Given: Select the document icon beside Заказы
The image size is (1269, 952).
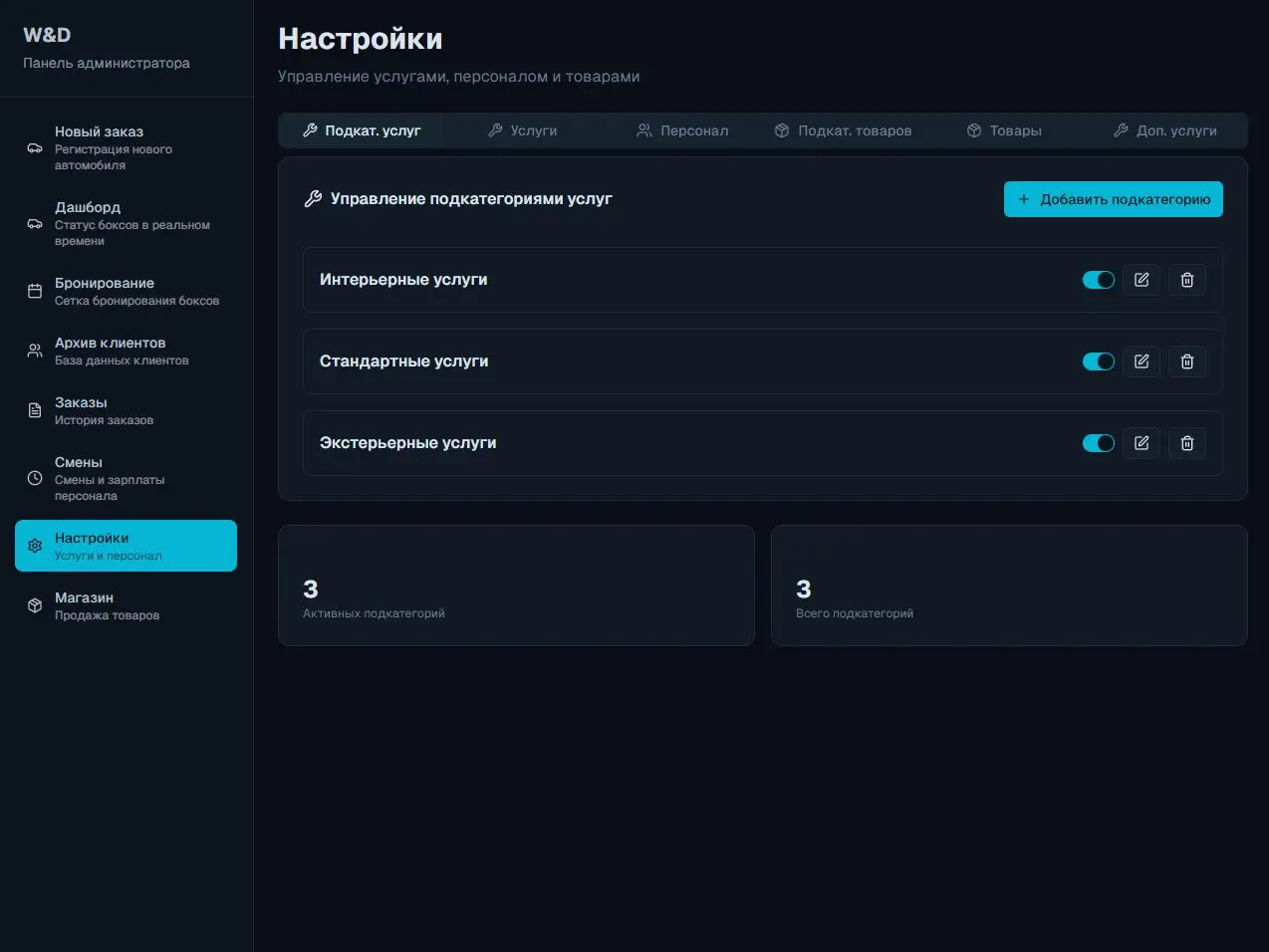Looking at the screenshot, I should (33, 410).
